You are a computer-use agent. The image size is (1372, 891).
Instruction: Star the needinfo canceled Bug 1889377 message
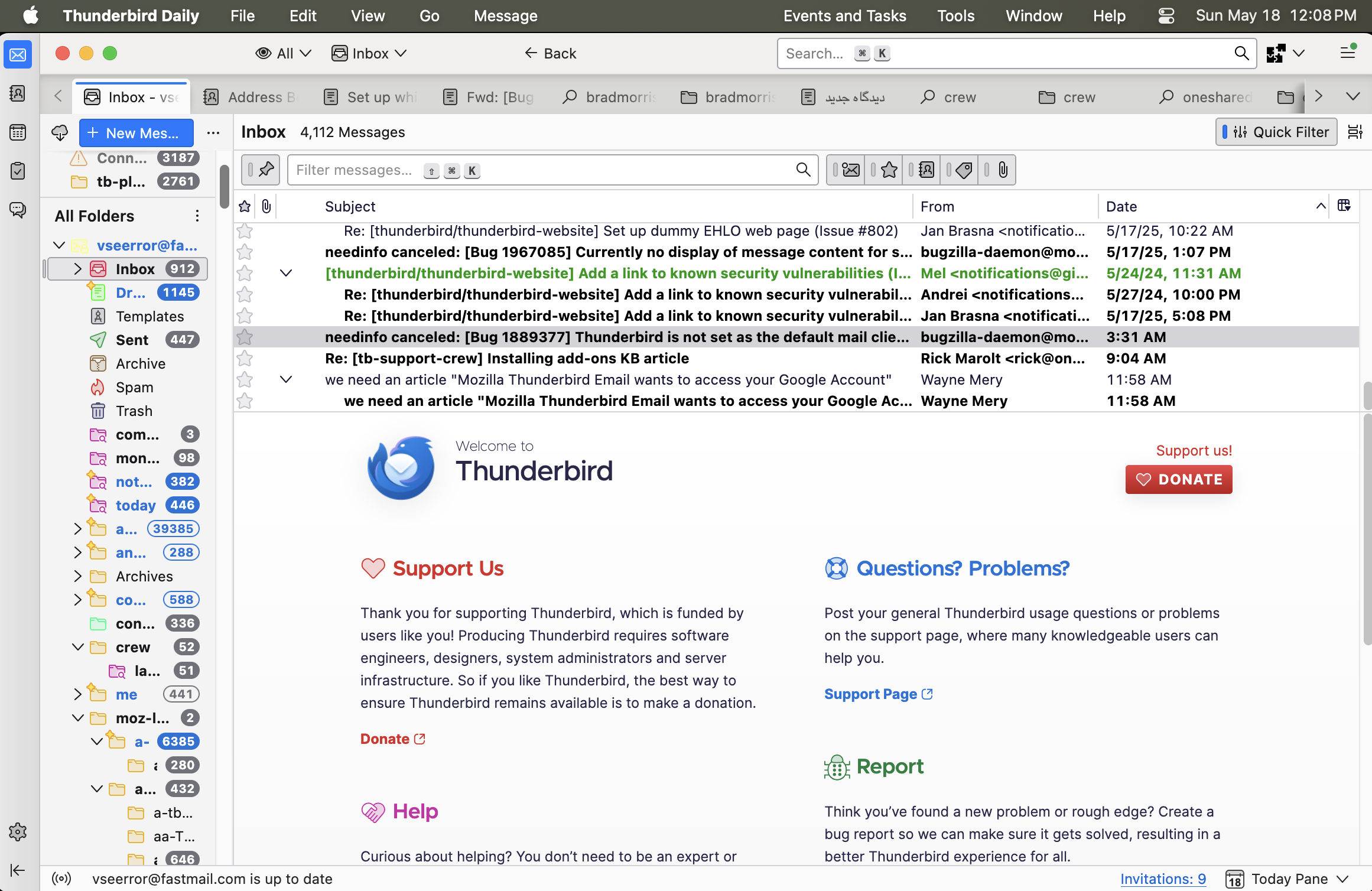point(245,337)
